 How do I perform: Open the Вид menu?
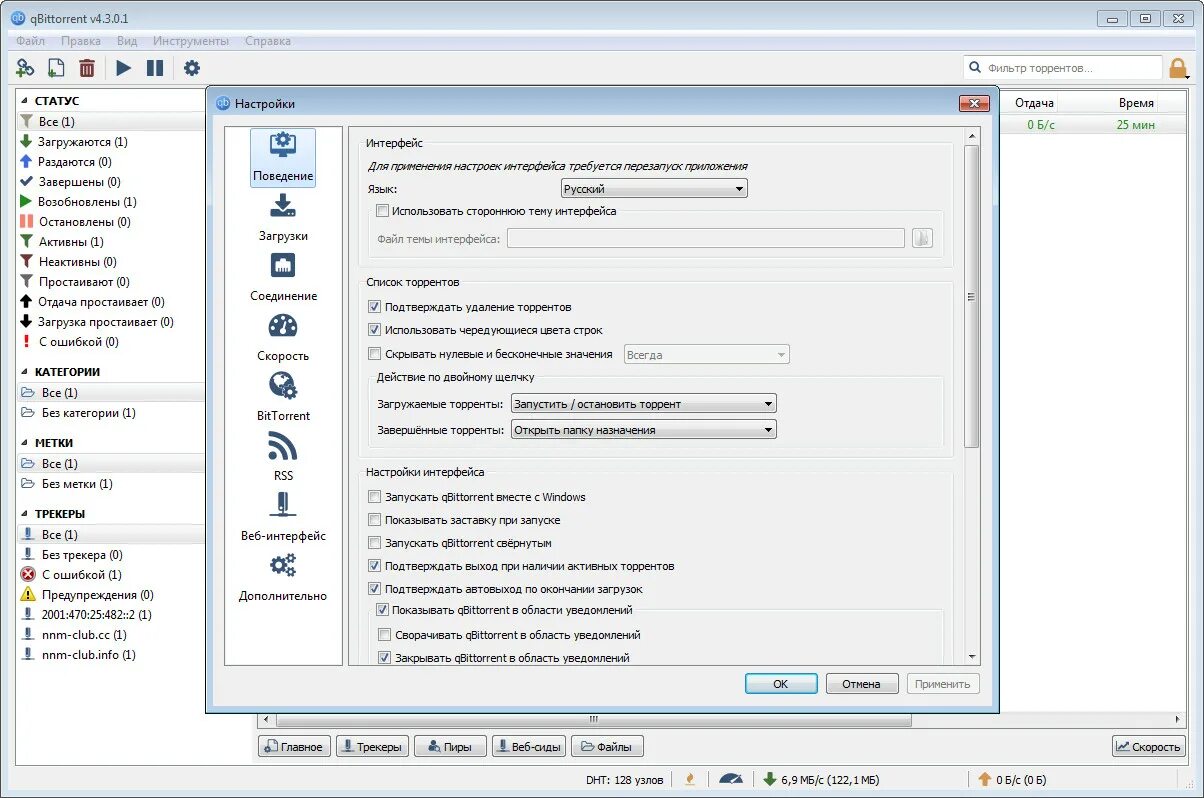127,41
